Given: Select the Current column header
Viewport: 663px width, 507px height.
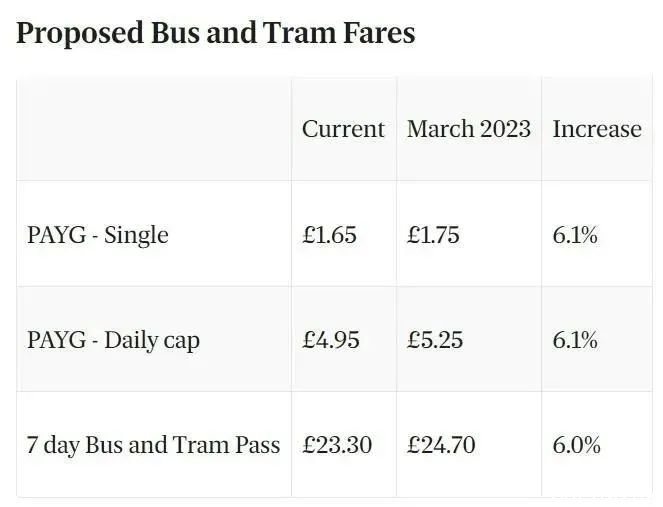Looking at the screenshot, I should 343,129.
